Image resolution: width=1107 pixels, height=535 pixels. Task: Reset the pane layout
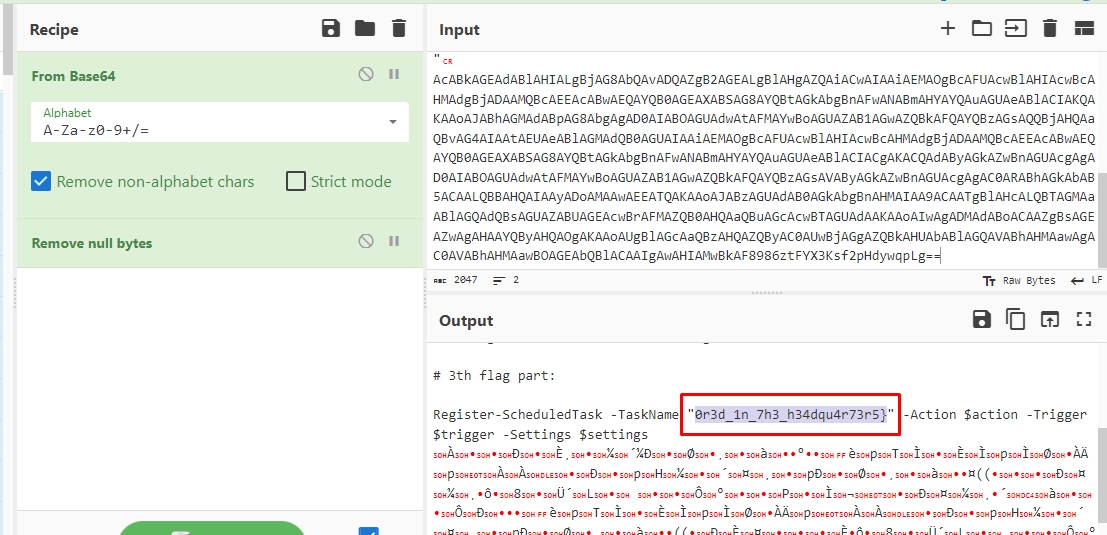pyautogui.click(x=1084, y=28)
